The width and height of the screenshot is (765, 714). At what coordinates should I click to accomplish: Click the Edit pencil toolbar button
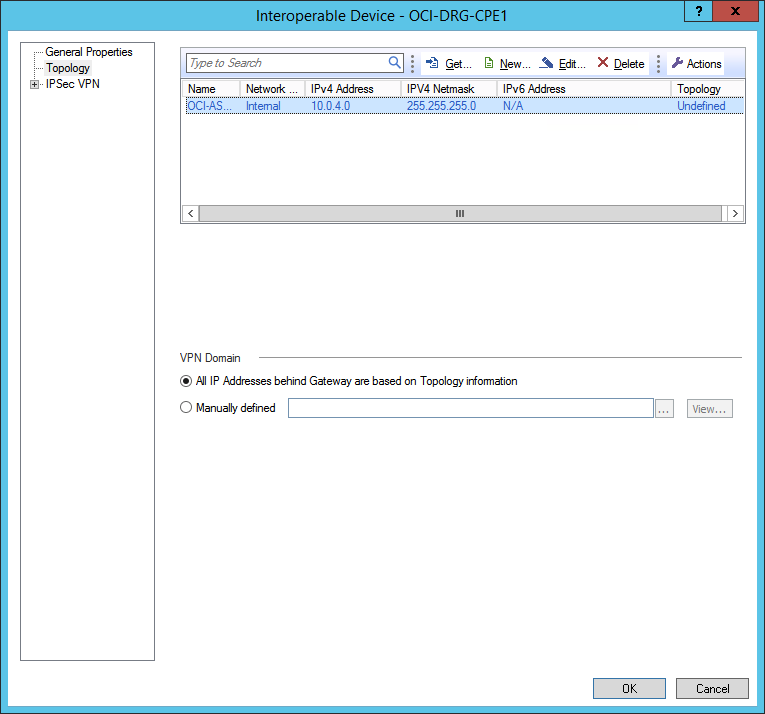[x=563, y=64]
